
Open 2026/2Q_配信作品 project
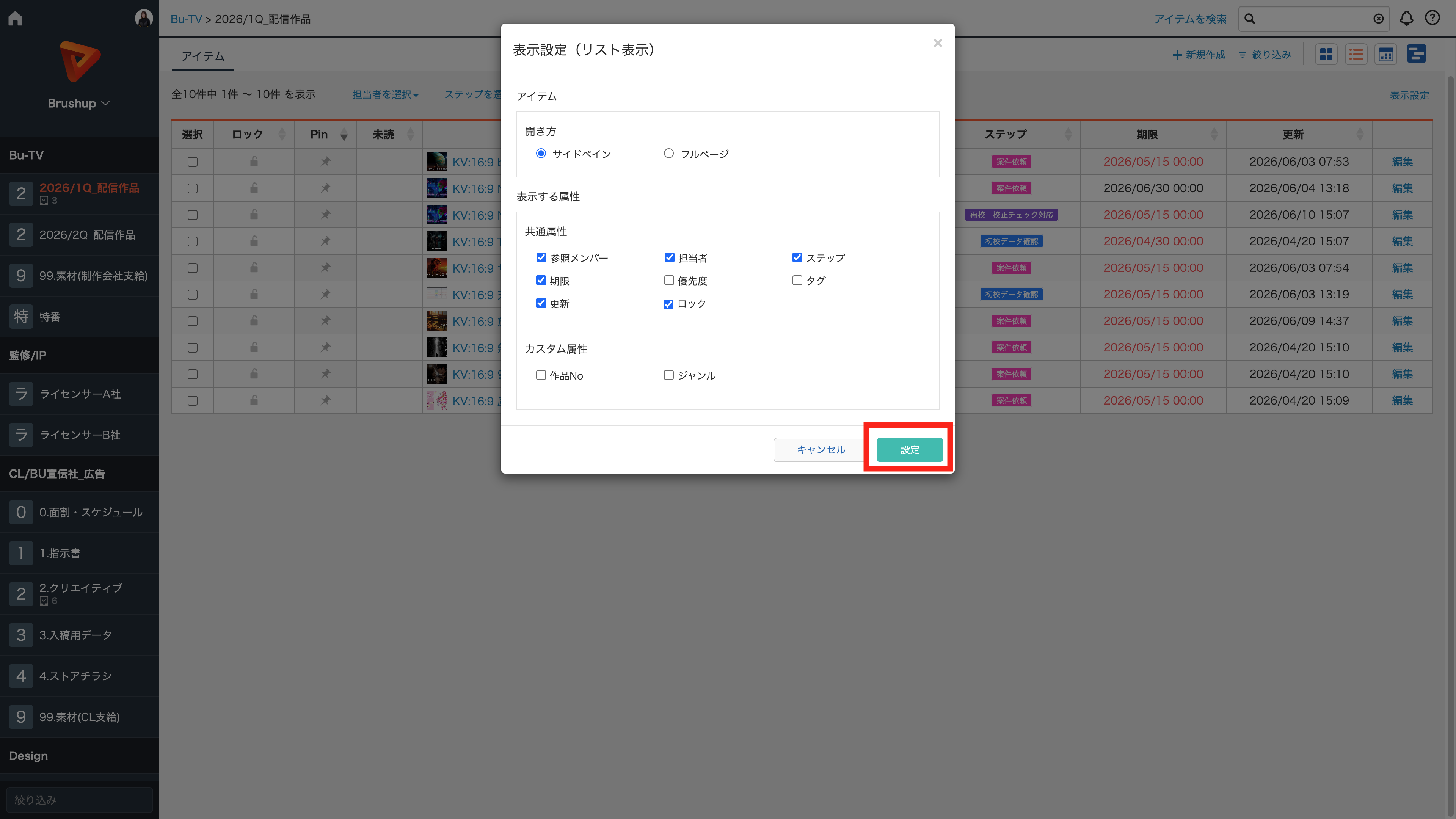(79, 235)
